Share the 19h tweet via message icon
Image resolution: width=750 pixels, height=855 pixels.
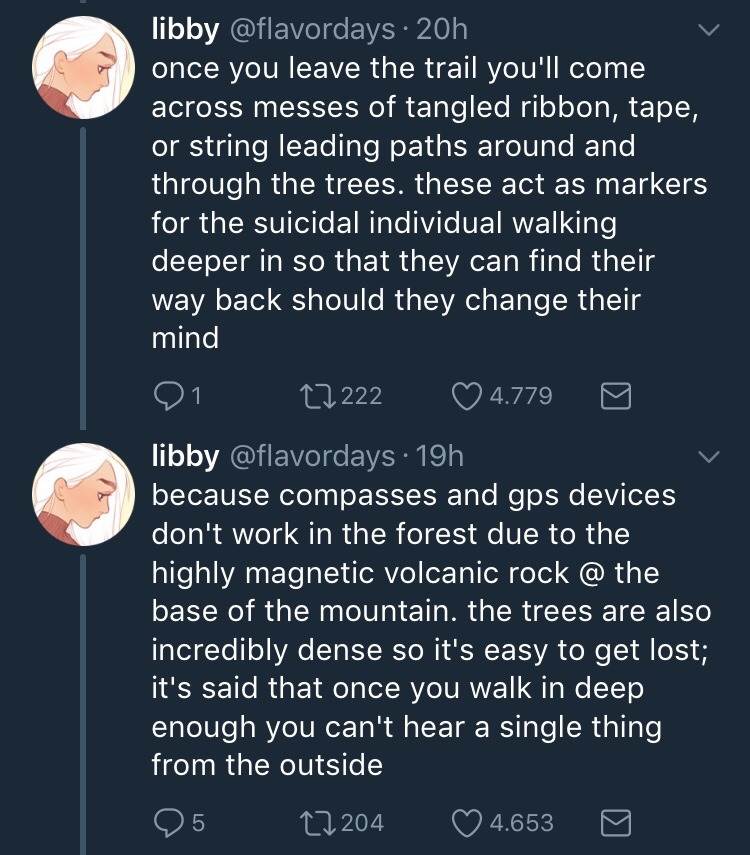(616, 823)
